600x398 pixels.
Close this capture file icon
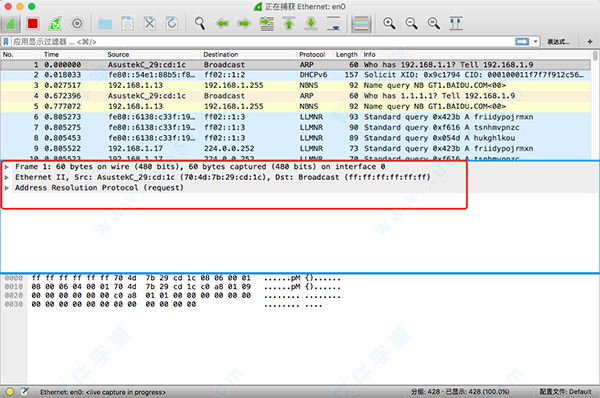pyautogui.click(x=150, y=24)
